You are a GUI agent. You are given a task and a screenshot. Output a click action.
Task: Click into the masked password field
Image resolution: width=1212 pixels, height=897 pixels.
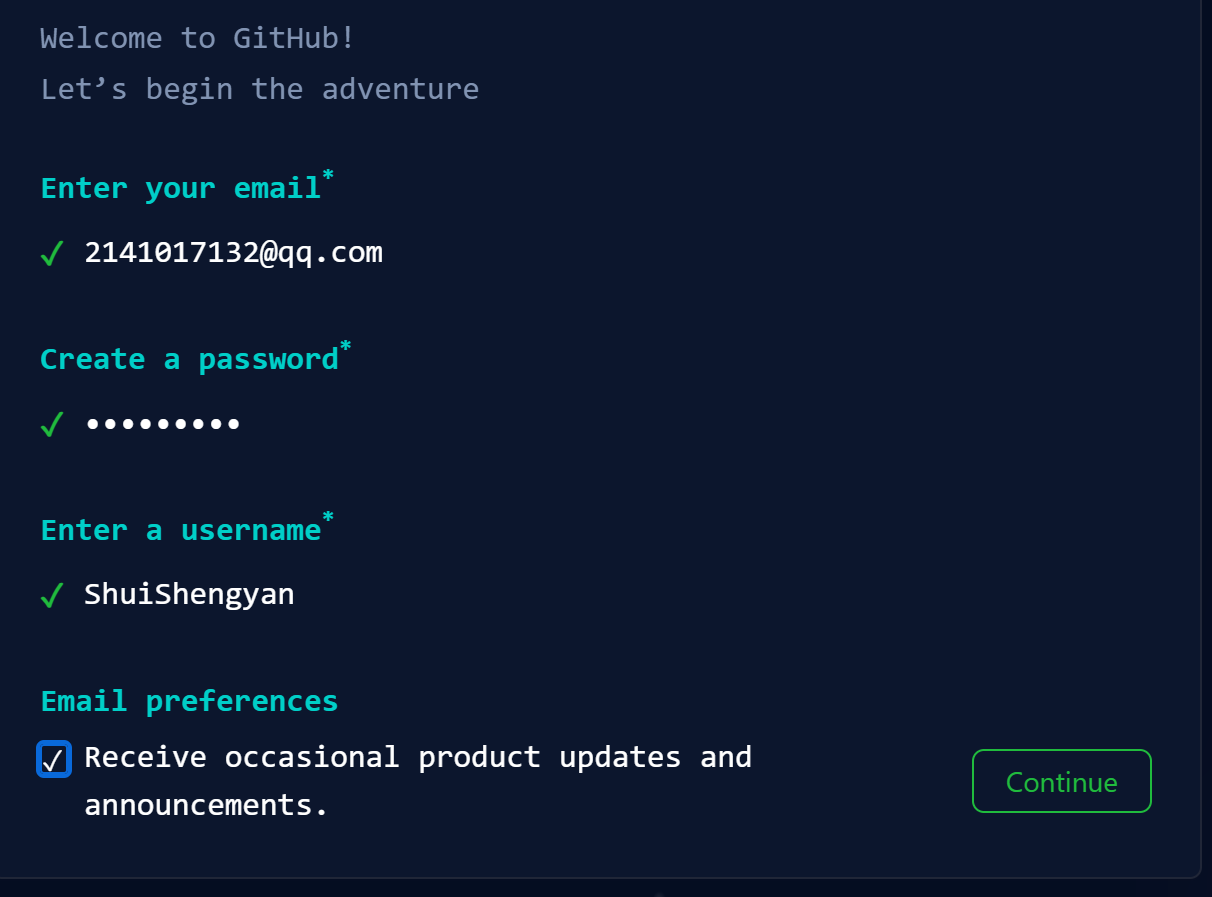pos(163,424)
